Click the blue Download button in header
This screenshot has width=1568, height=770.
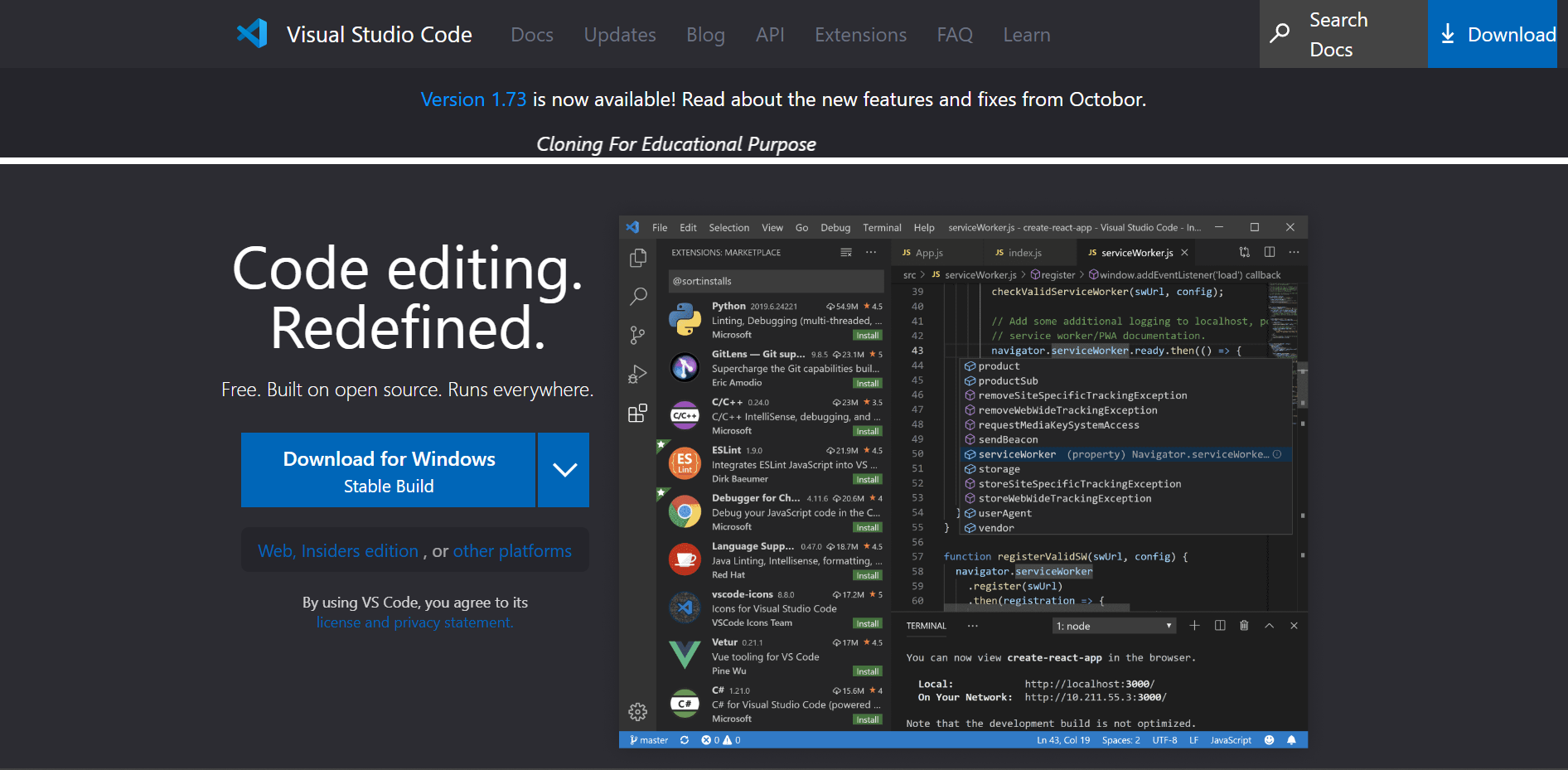tap(1493, 34)
